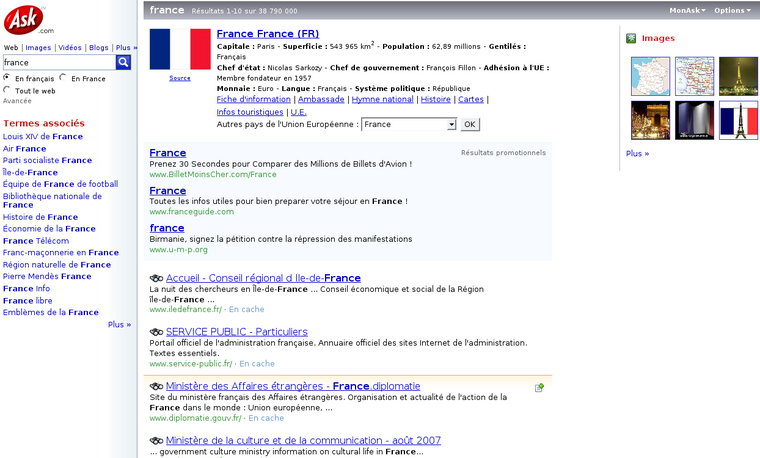Open related term Louis XIV de France
The width and height of the screenshot is (760, 458).
[x=43, y=137]
